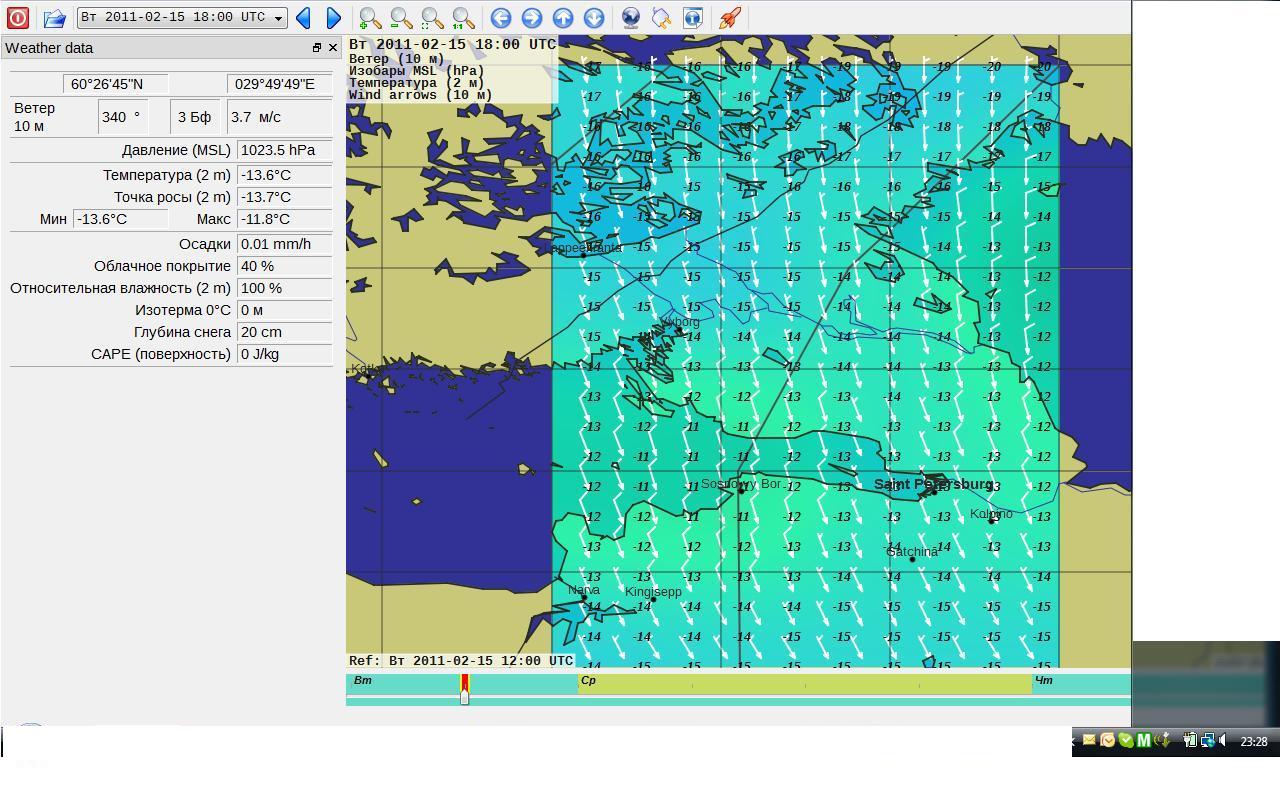Move map up with arrow button
Image resolution: width=1280 pixels, height=800 pixels.
[563, 17]
